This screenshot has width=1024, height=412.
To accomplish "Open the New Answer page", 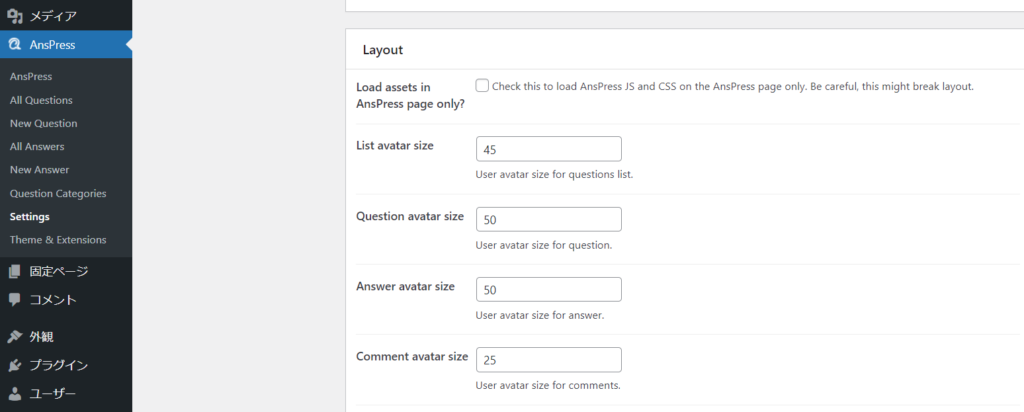I will pyautogui.click(x=39, y=170).
